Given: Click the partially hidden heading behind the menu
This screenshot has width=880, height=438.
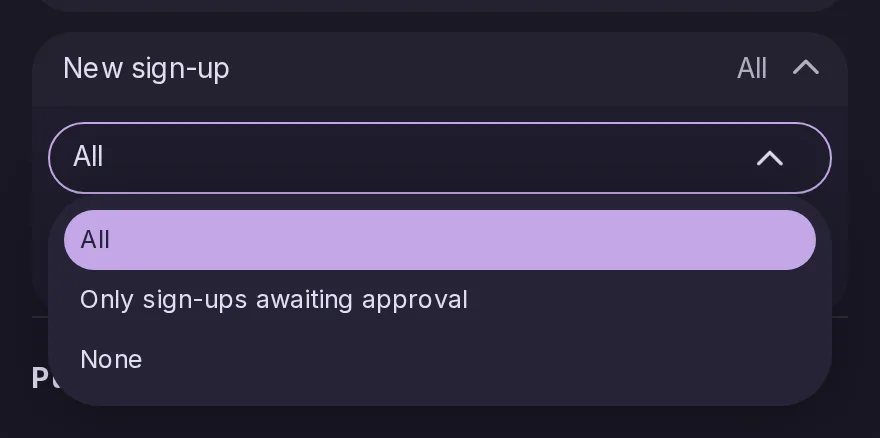Looking at the screenshot, I should (x=40, y=378).
